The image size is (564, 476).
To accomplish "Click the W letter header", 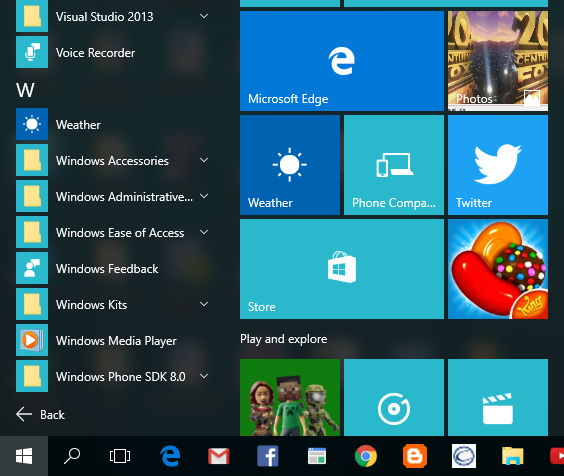I will click(x=25, y=90).
